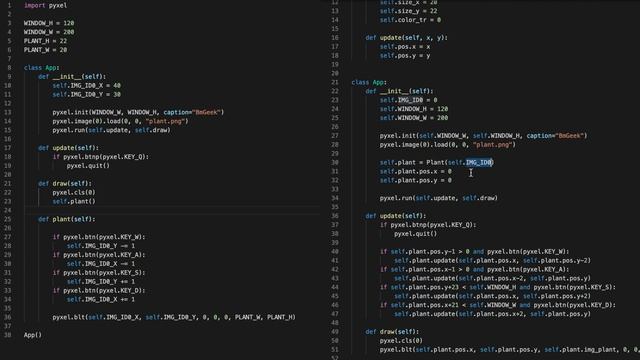Click the 'self.plant()' call on line 23
The height and width of the screenshot is (360, 640).
pyautogui.click(x=74, y=201)
